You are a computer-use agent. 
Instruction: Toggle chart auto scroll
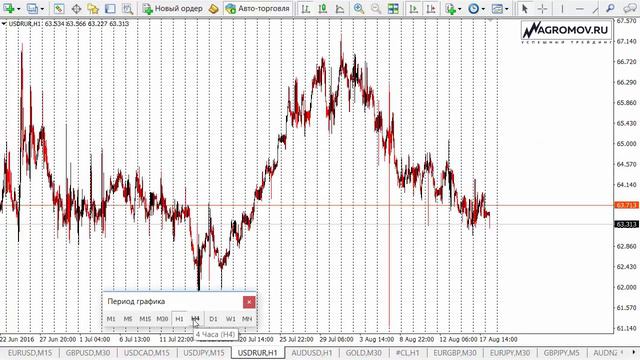[413, 8]
